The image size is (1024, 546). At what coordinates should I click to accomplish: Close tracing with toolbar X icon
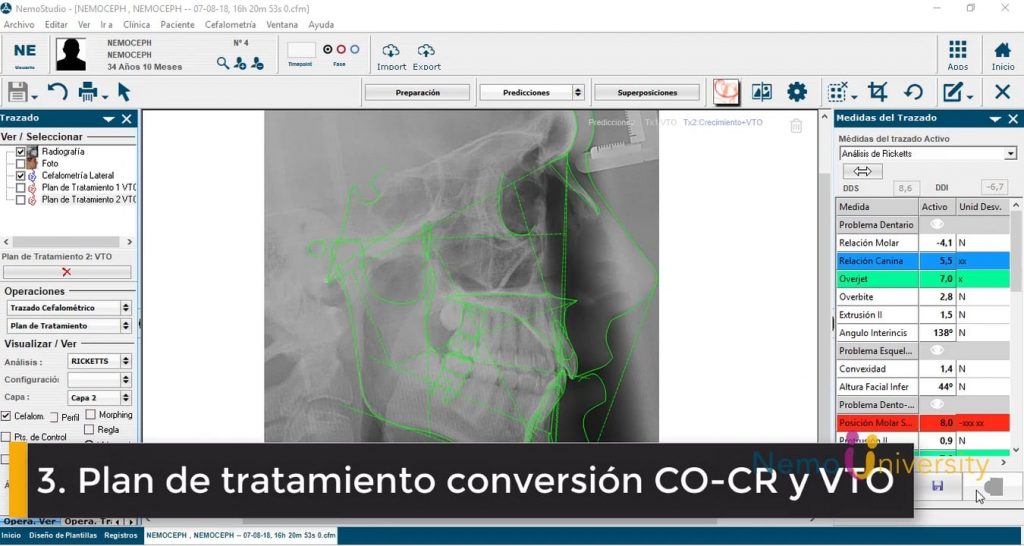point(1002,92)
